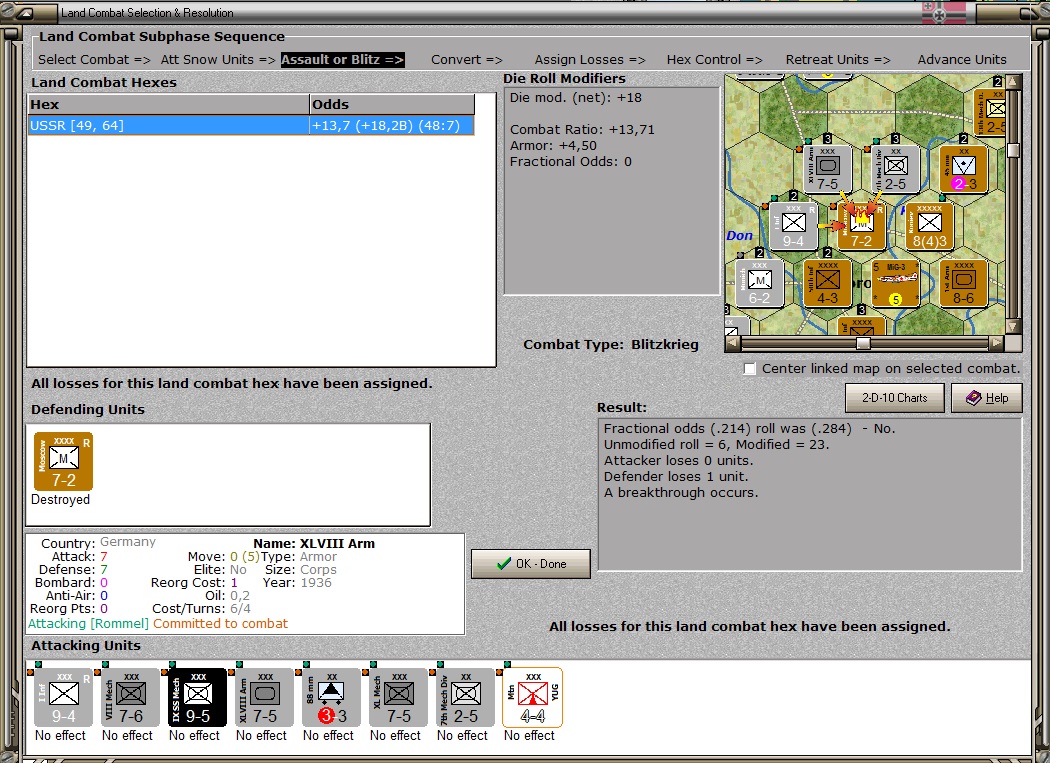1050x763 pixels.
Task: Click XLVIII Arm 7-5 counter on the map
Action: click(828, 169)
